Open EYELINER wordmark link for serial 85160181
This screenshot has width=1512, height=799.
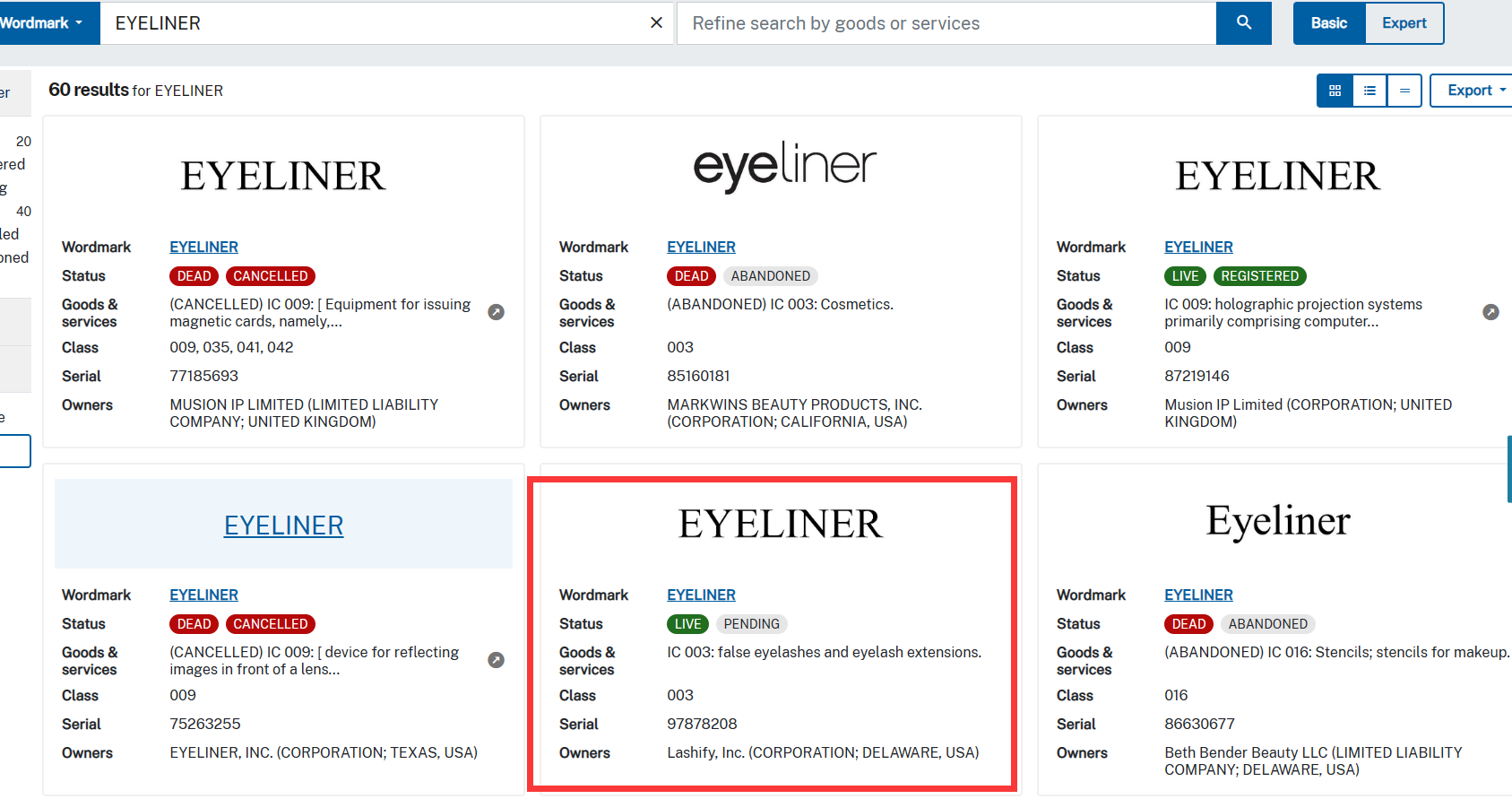[701, 247]
